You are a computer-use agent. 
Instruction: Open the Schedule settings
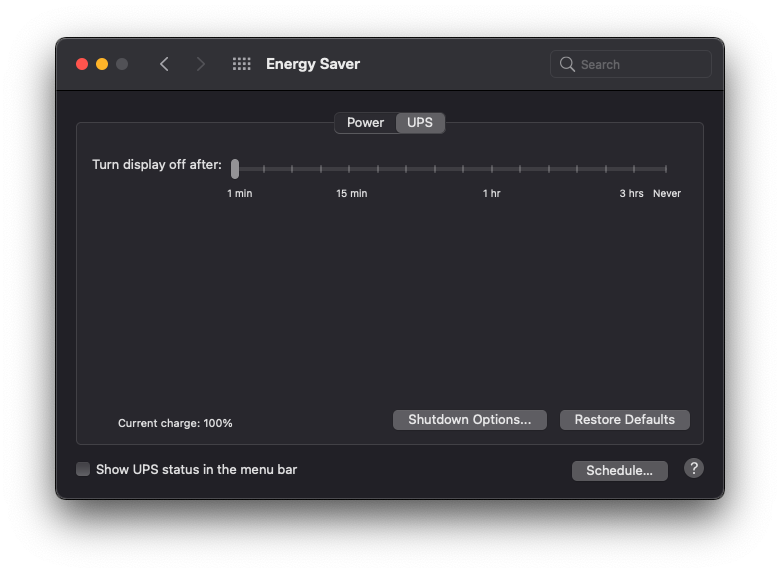pos(619,471)
